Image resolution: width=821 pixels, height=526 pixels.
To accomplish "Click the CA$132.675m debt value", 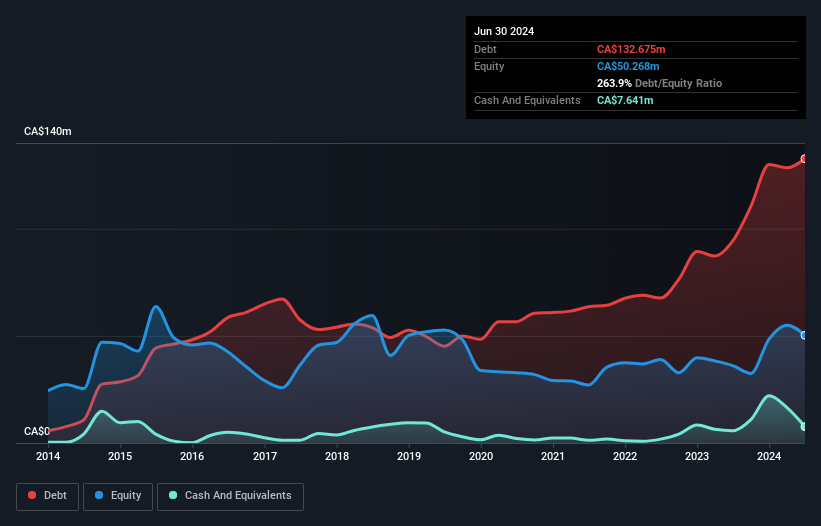I will pyautogui.click(x=631, y=49).
